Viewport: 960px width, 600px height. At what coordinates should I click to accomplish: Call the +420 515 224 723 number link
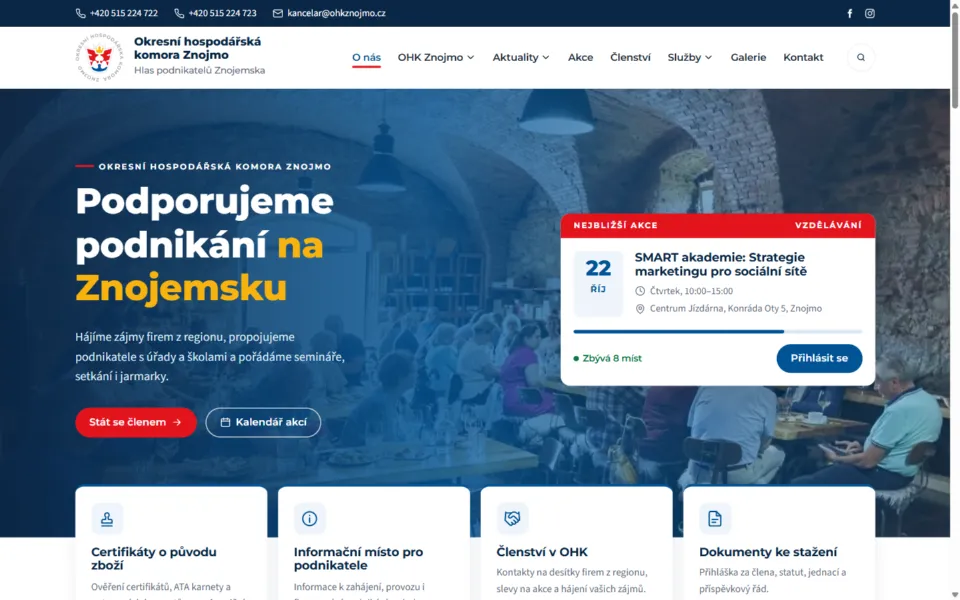tap(222, 13)
